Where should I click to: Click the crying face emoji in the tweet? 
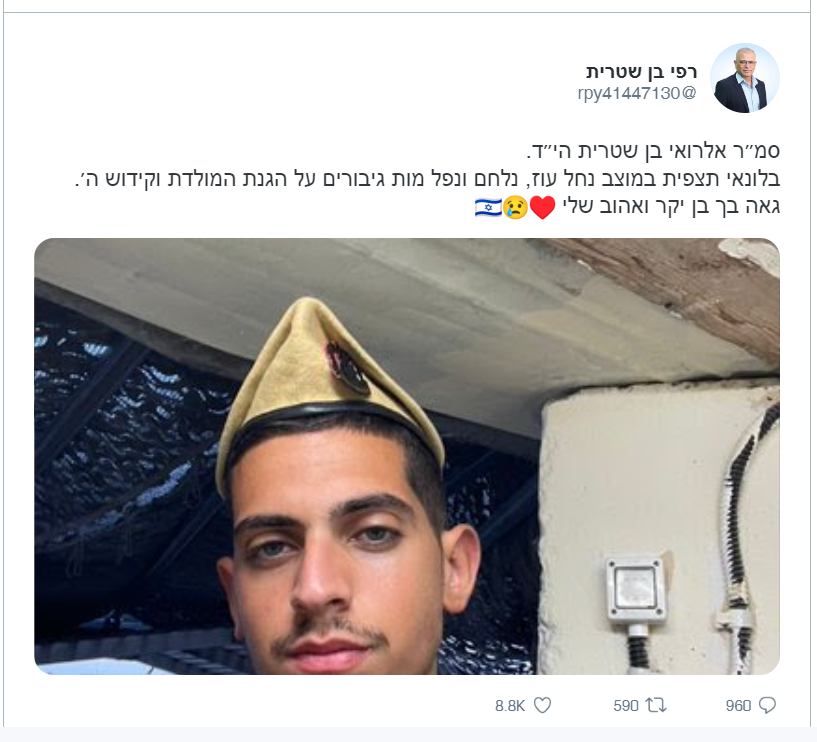tap(515, 207)
